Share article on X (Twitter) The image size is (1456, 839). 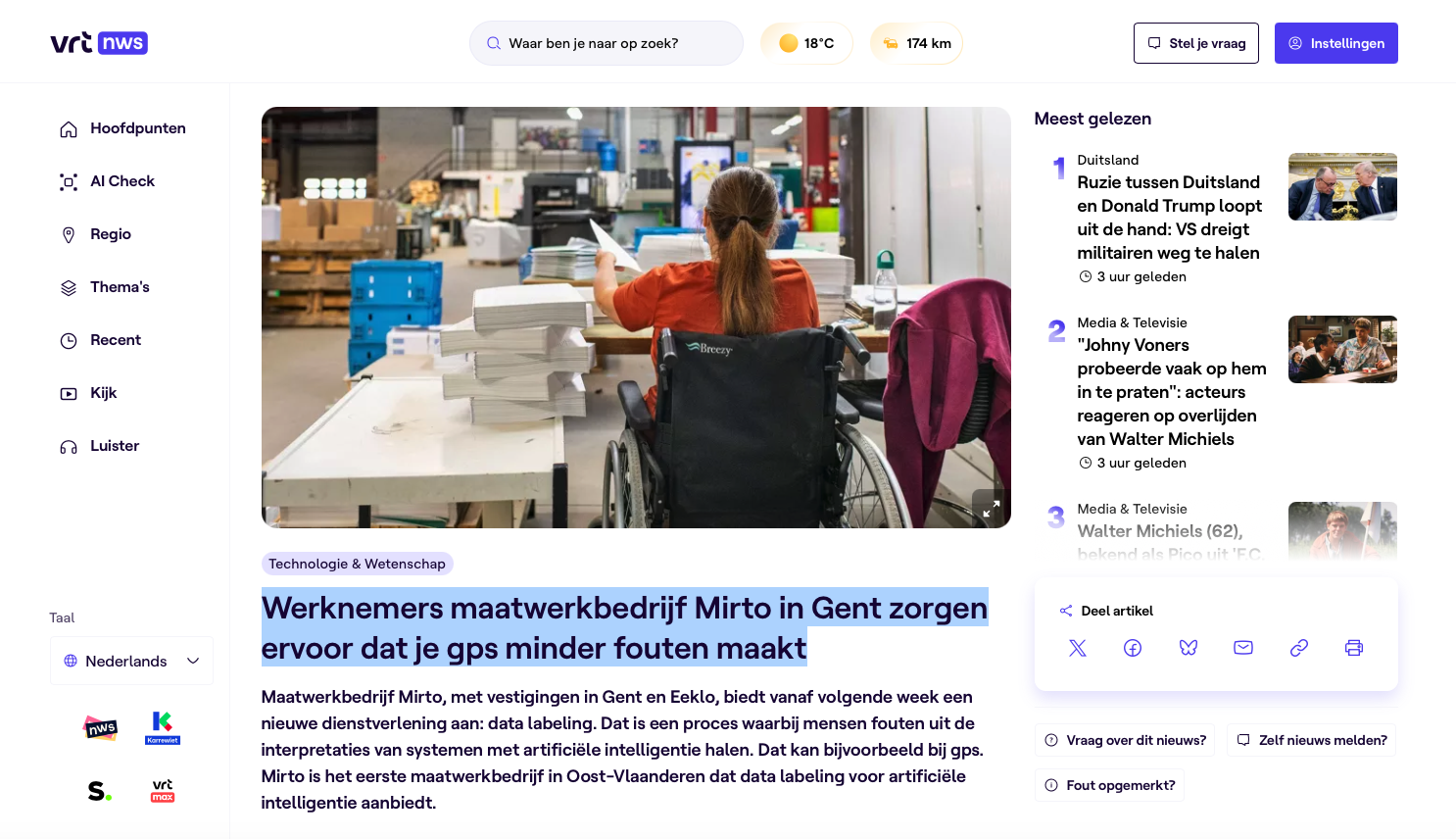[1078, 648]
